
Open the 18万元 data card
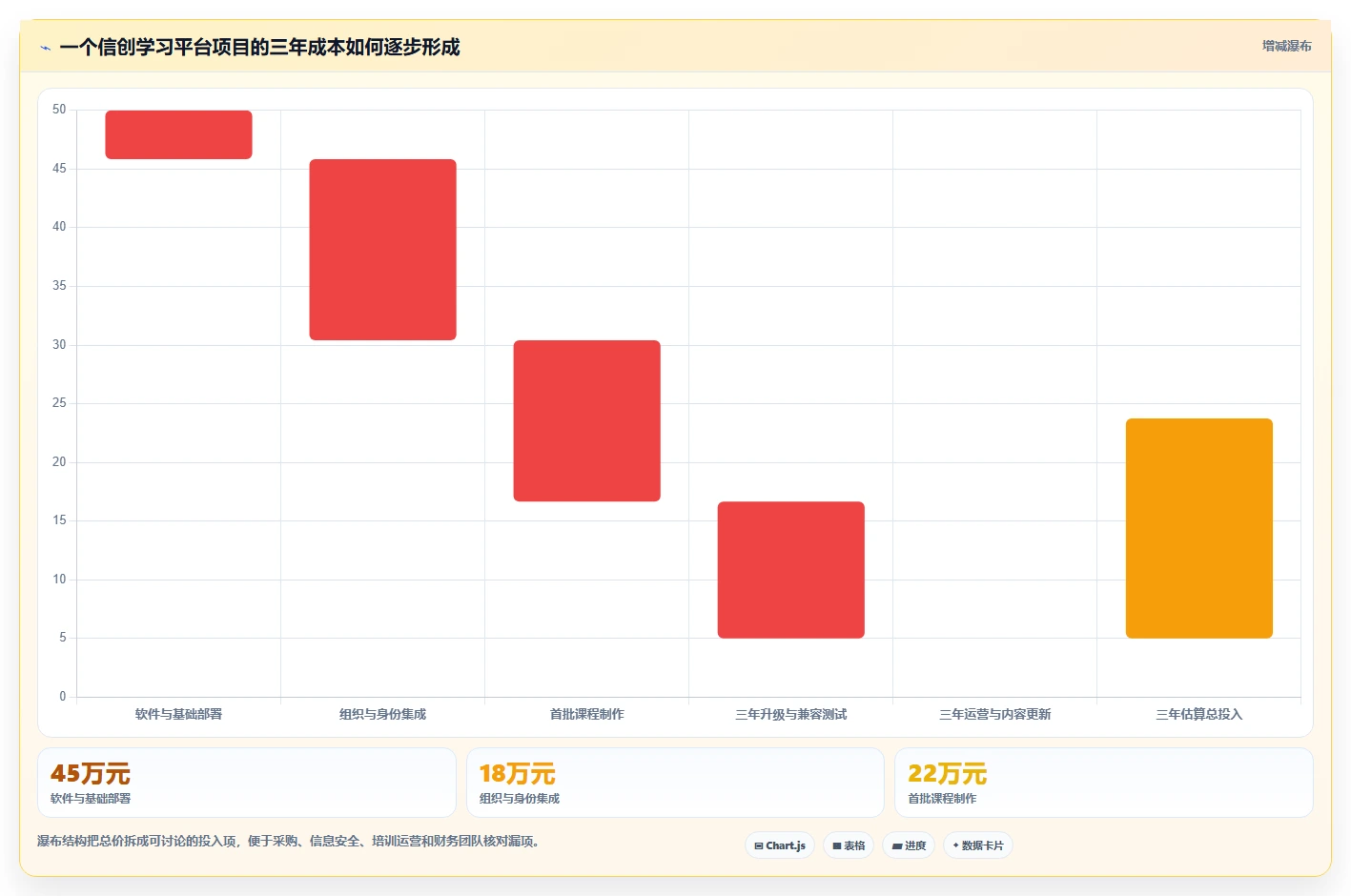[x=675, y=783]
